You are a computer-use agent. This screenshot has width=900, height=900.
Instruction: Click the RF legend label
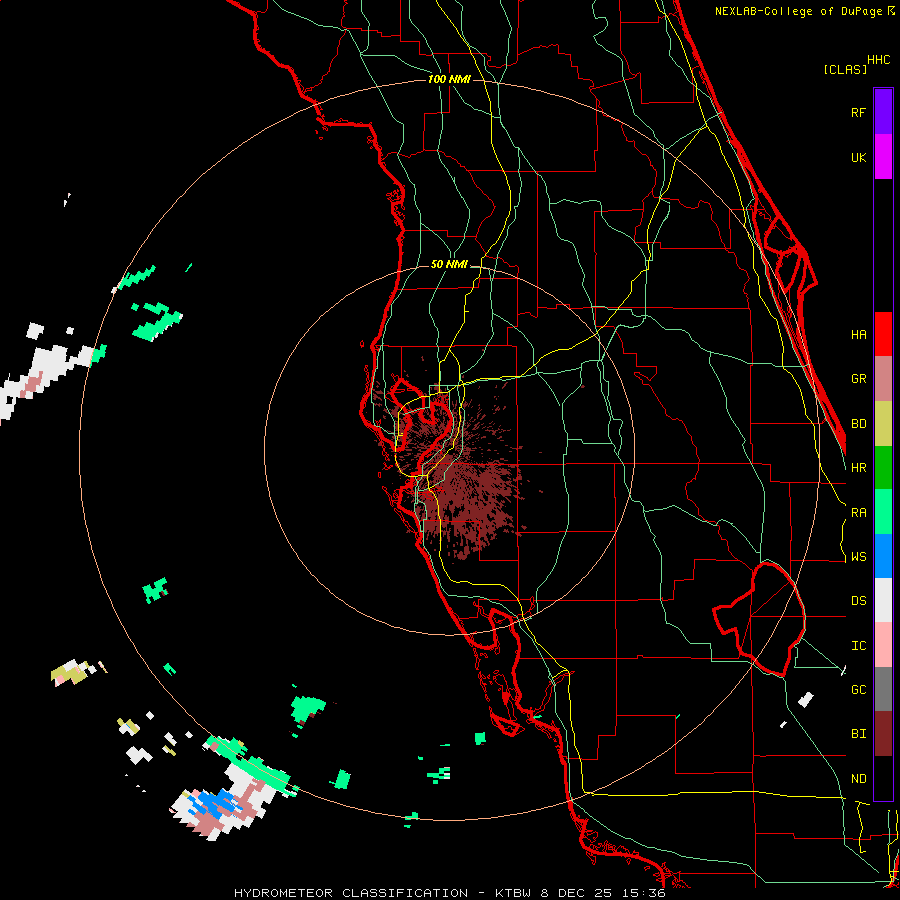[858, 112]
